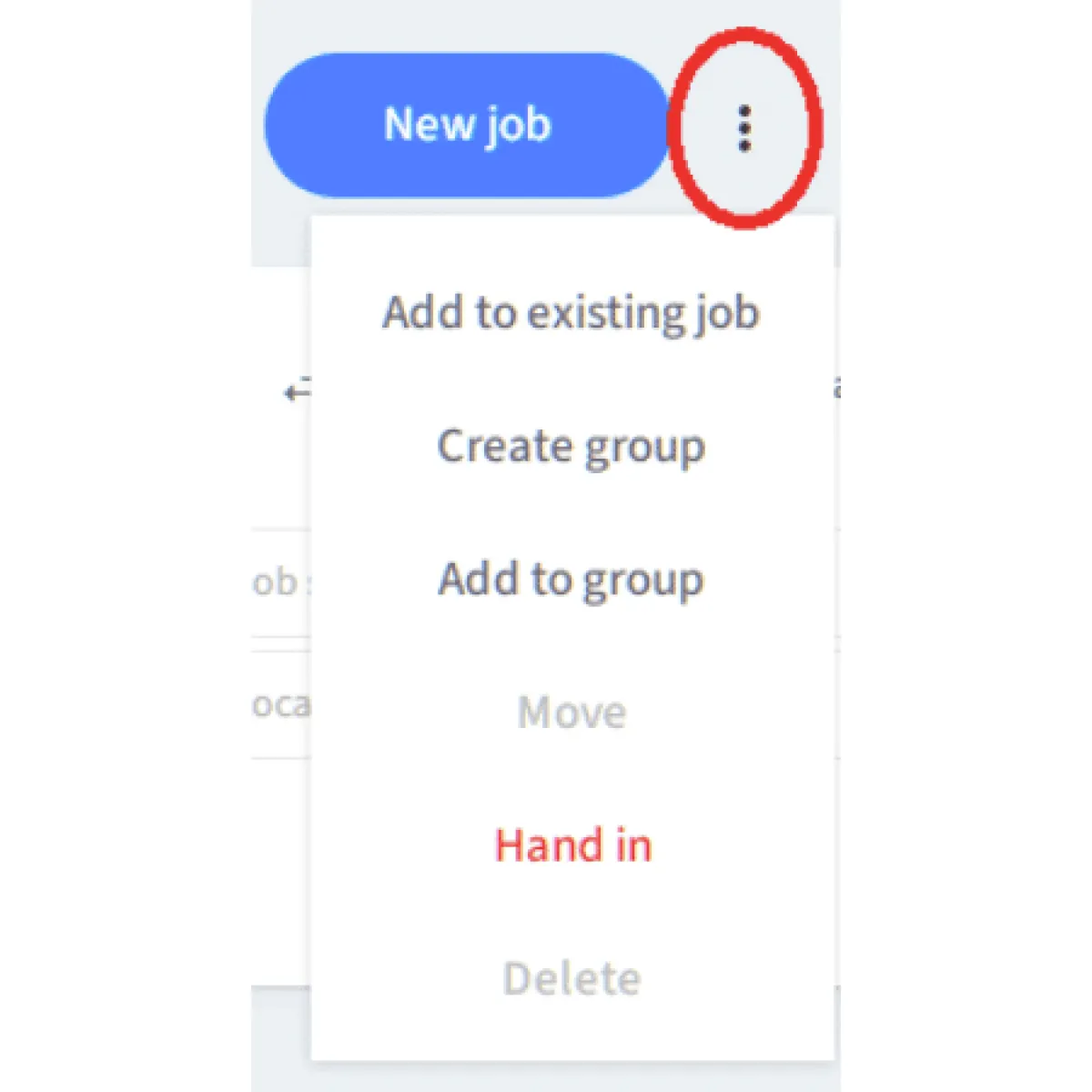Click grey header area left of New job
Viewport: 1092px width, 1092px height.
pos(258,126)
